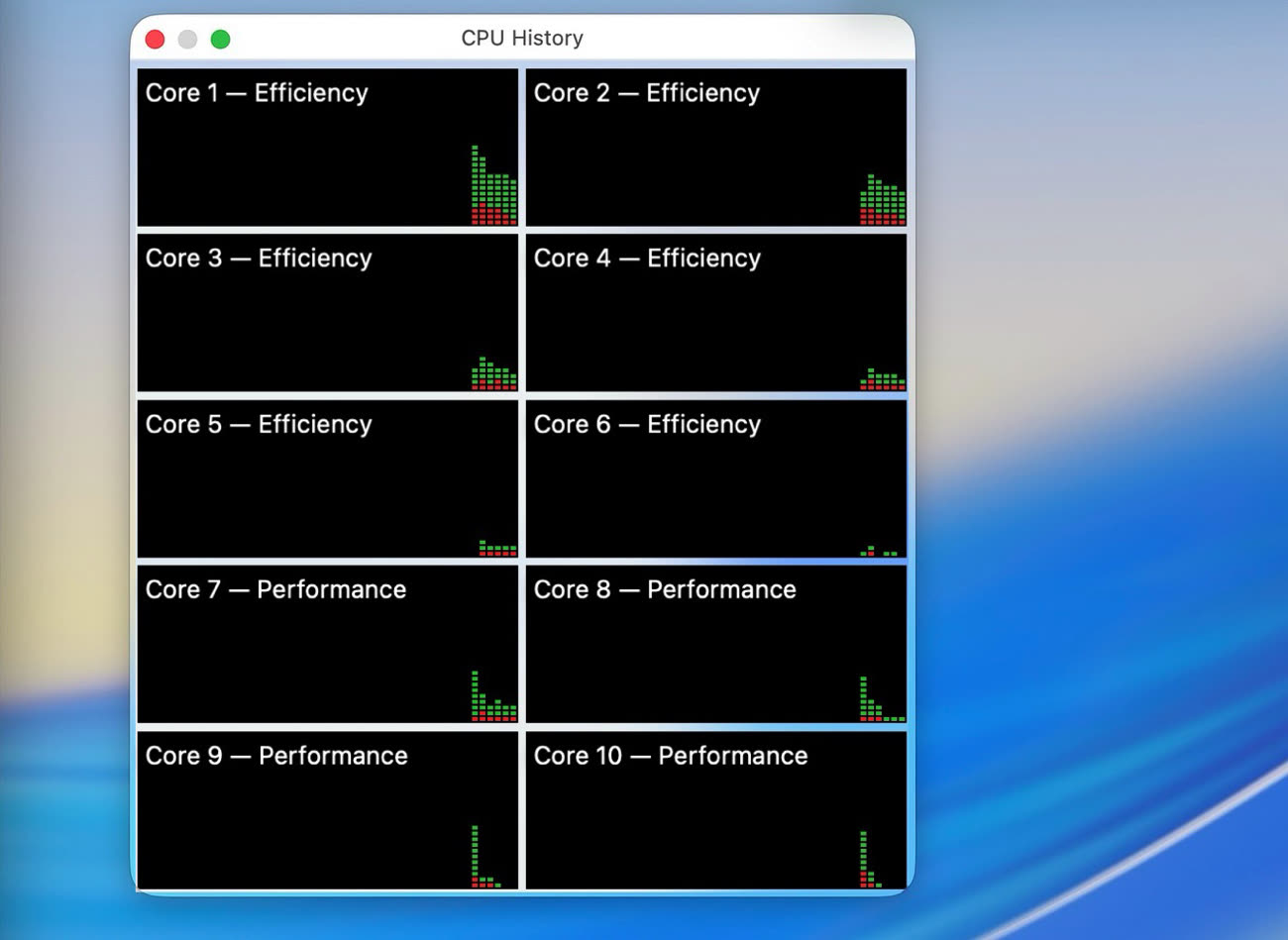Select the Core 10 — Performance label
This screenshot has width=1288, height=940.
(671, 757)
